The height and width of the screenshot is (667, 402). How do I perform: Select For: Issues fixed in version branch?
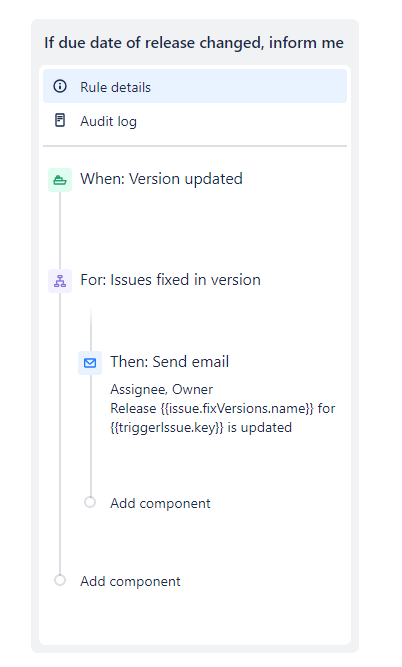pos(171,280)
